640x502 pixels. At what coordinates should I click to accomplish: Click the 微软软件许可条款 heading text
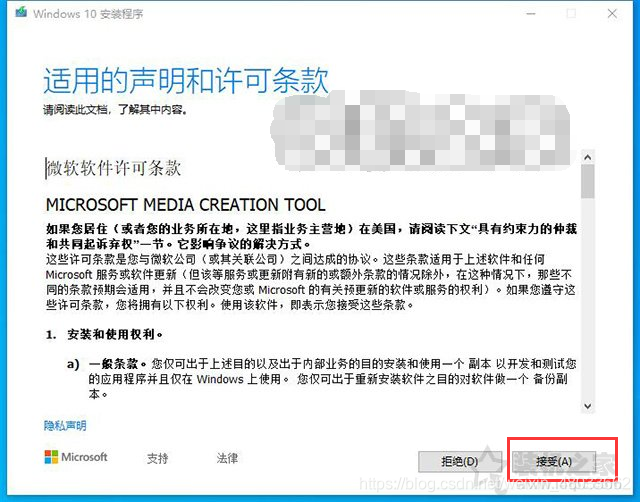coord(114,168)
